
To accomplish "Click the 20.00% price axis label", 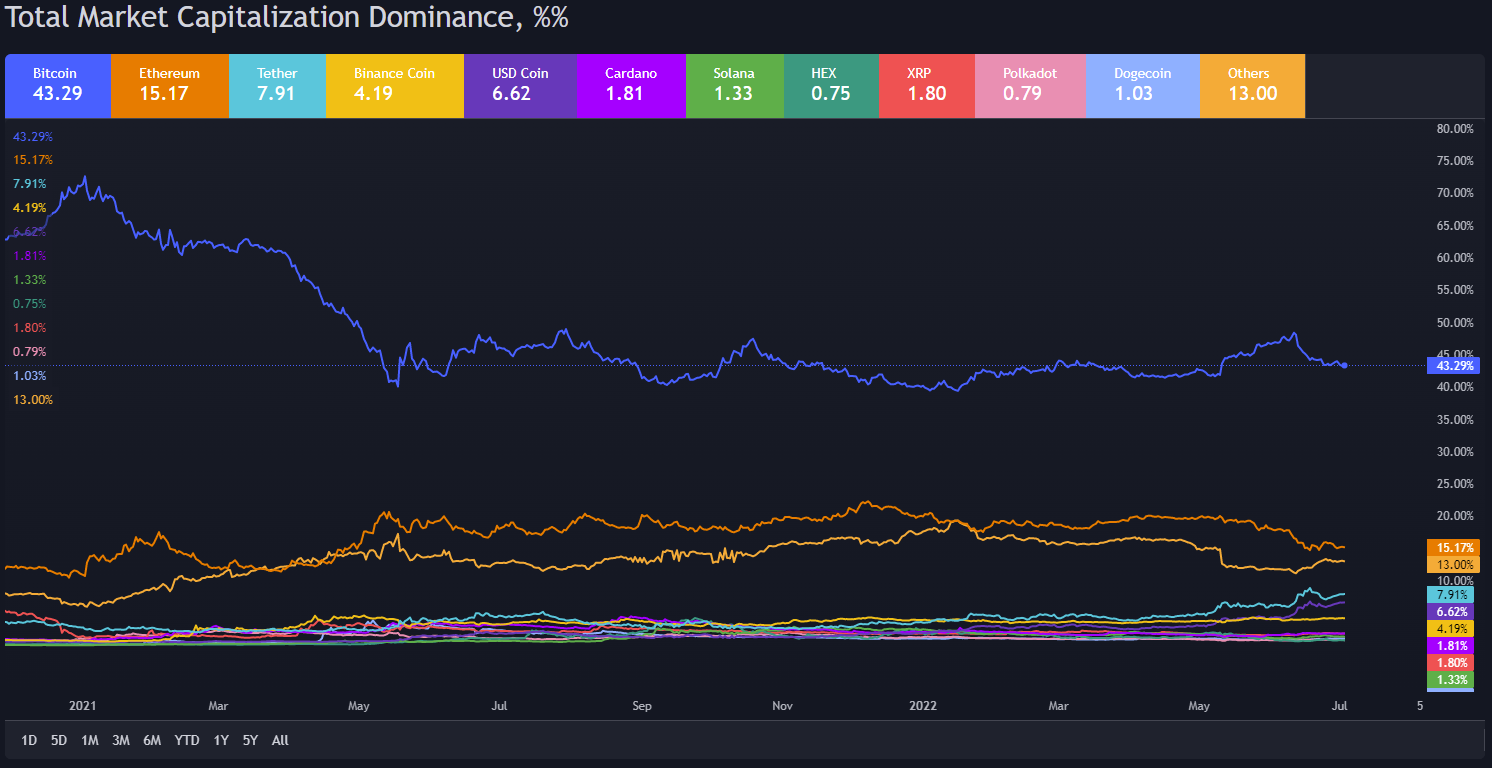I will coord(1455,516).
